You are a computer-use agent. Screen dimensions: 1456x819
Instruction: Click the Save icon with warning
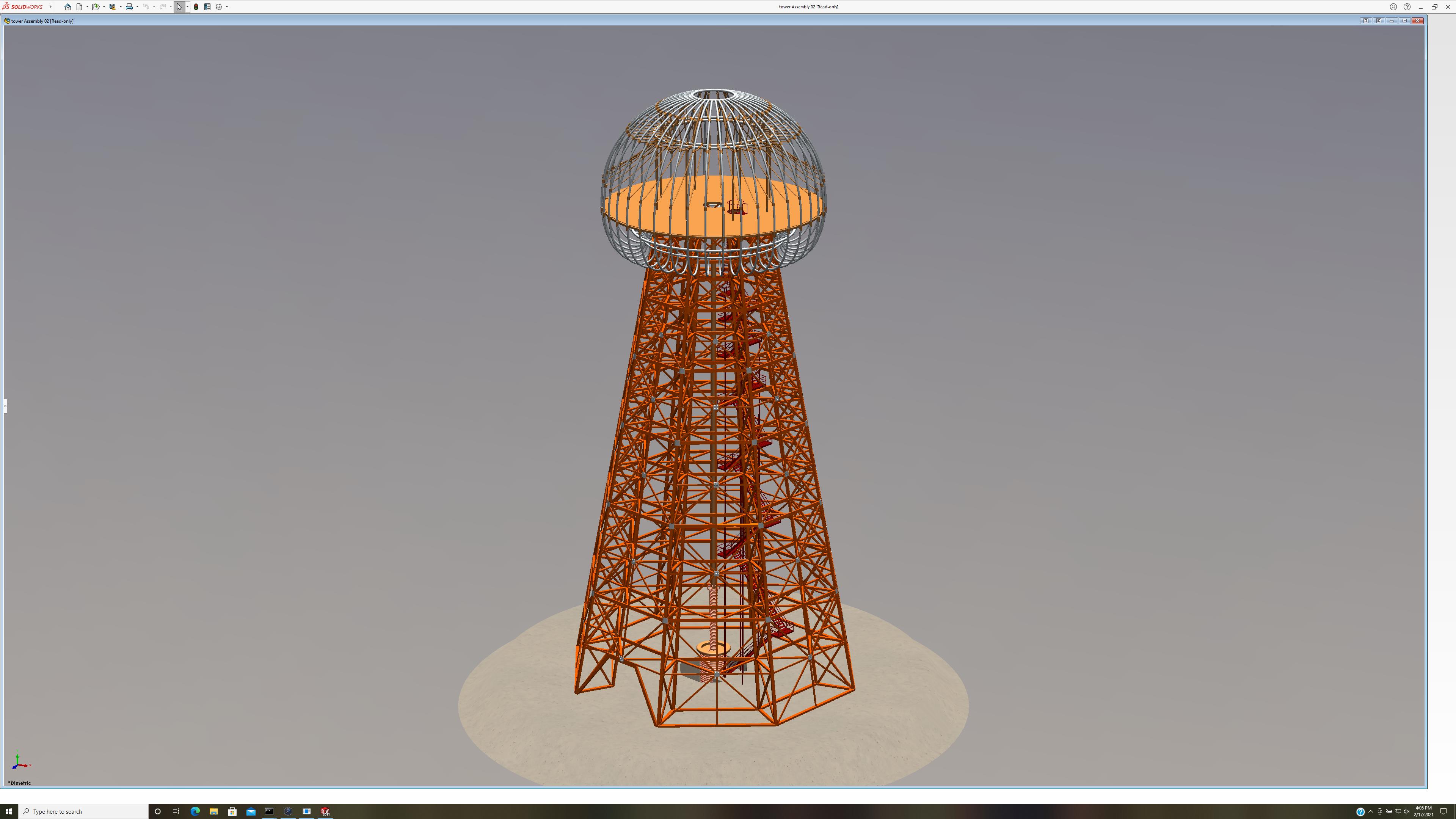[113, 7]
